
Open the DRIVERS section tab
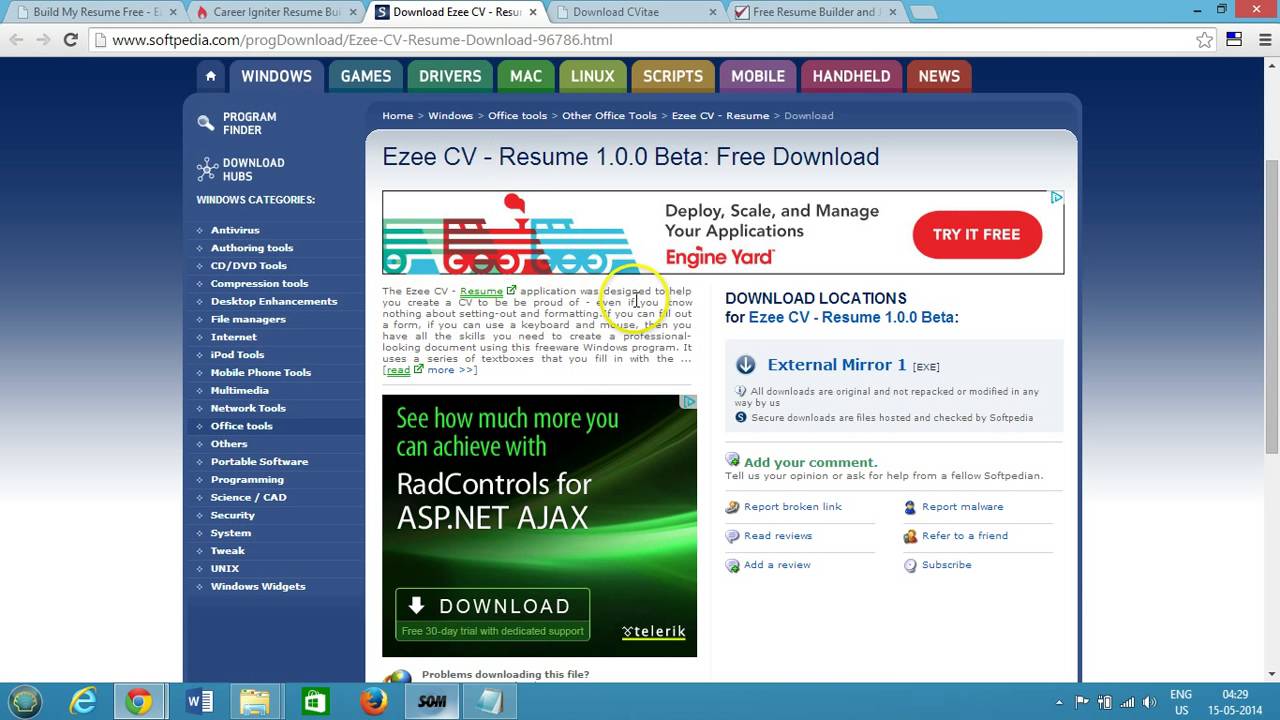tap(450, 76)
